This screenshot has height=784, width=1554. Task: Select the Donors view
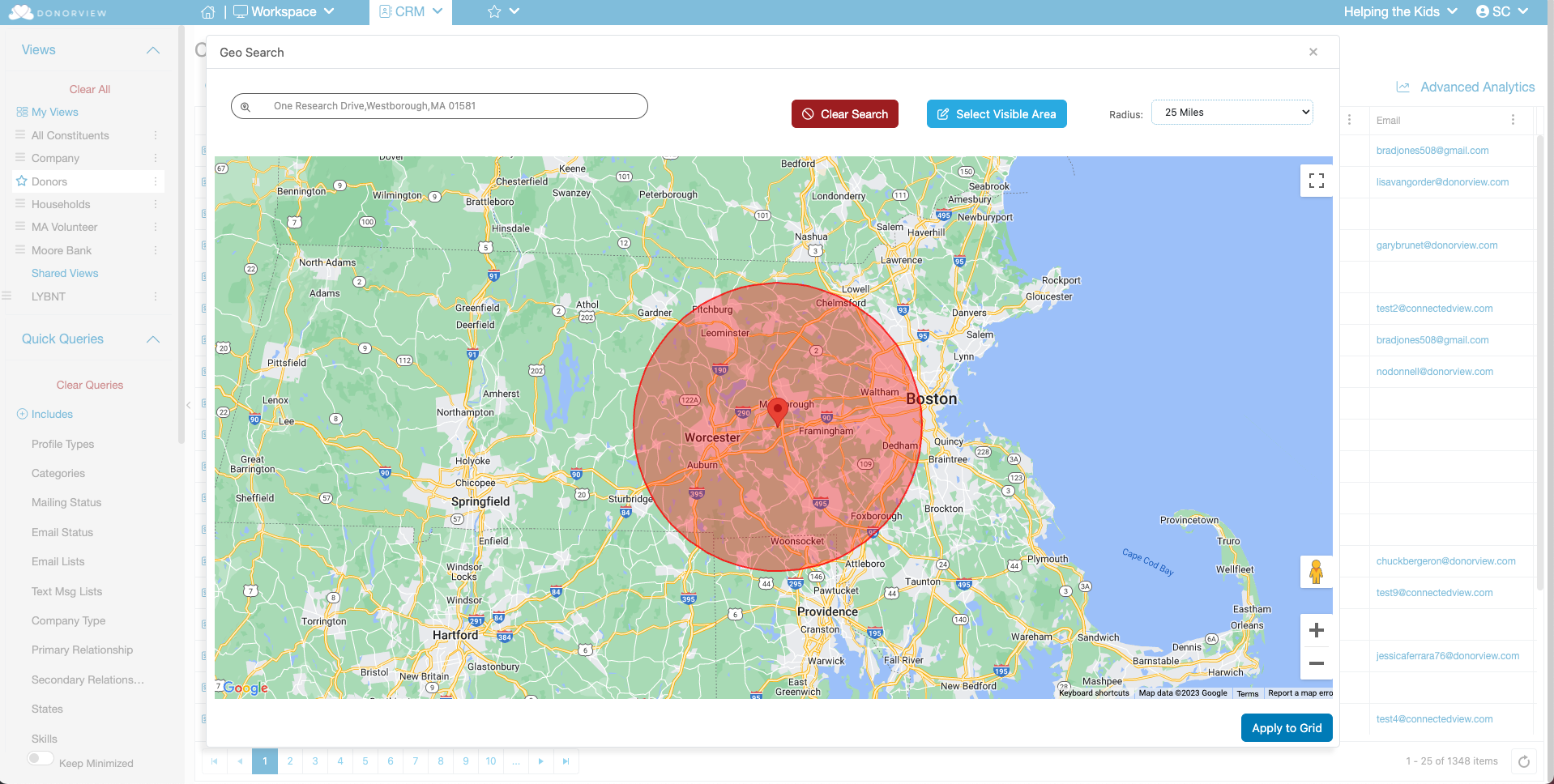click(49, 181)
